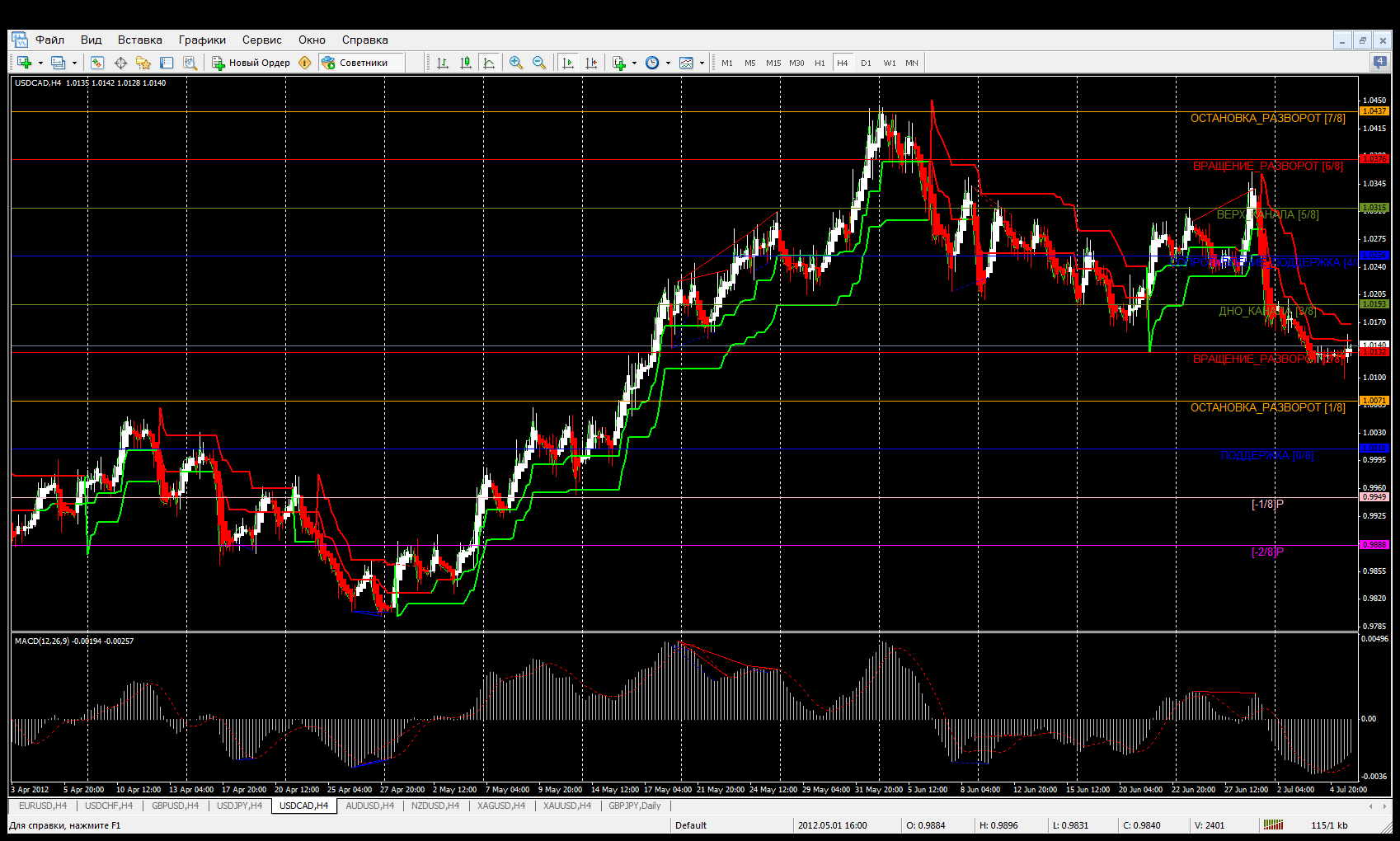This screenshot has height=841, width=1400.
Task: Open the MetaEditor yellow diamond icon
Action: (x=305, y=63)
